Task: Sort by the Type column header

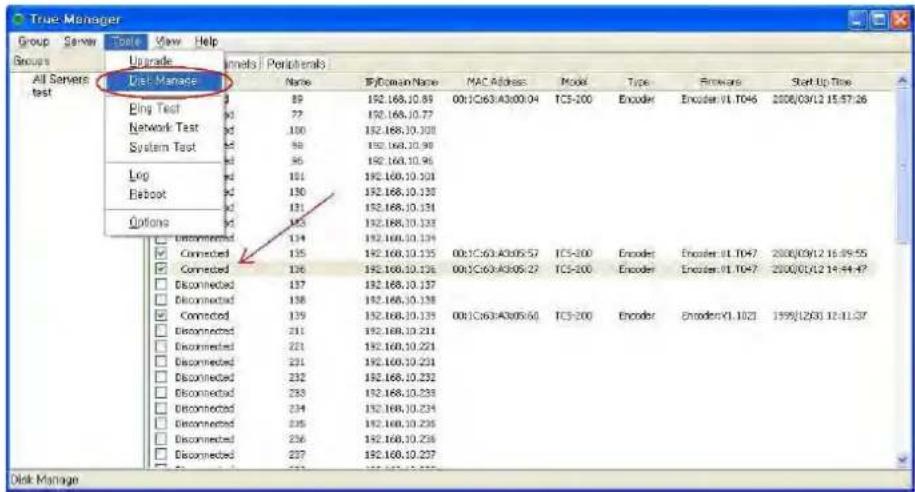Action: [638, 82]
